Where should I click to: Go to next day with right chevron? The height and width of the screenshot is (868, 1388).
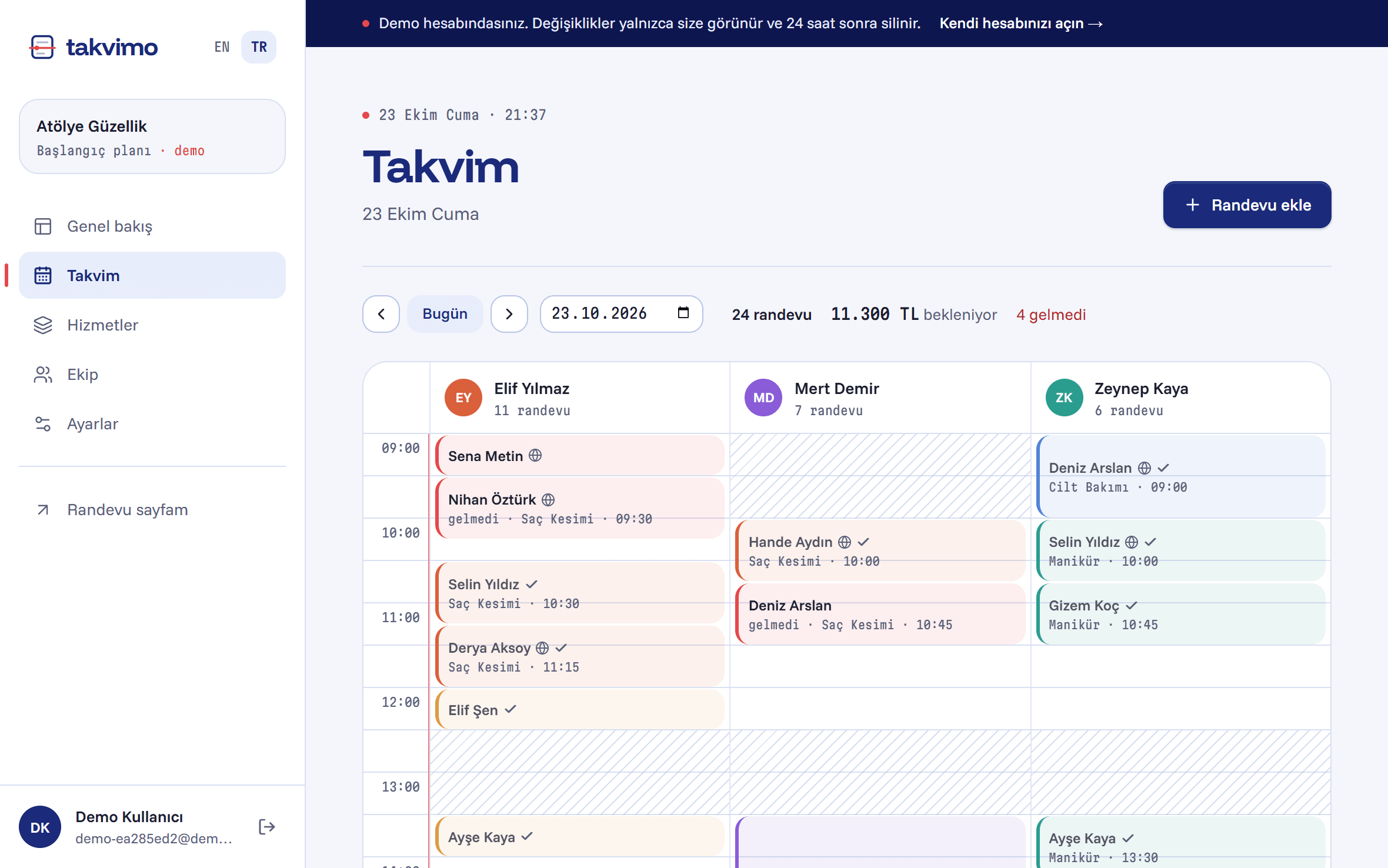pyautogui.click(x=509, y=314)
